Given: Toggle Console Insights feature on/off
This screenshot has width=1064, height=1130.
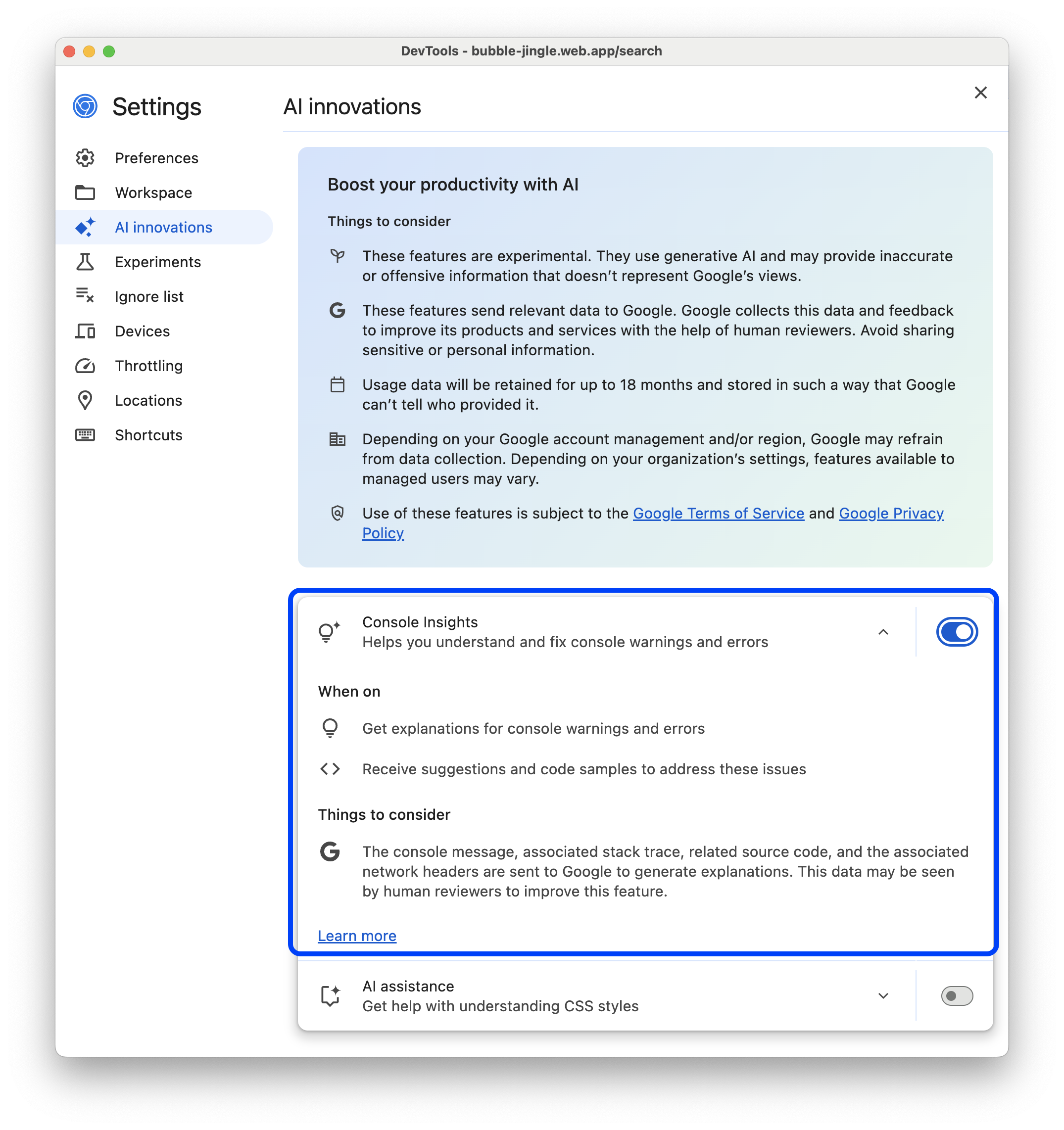Looking at the screenshot, I should tap(955, 631).
